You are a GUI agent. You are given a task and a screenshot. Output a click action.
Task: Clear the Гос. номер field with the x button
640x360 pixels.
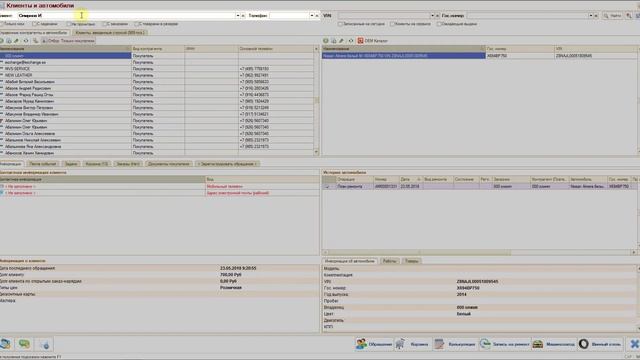click(x=596, y=16)
